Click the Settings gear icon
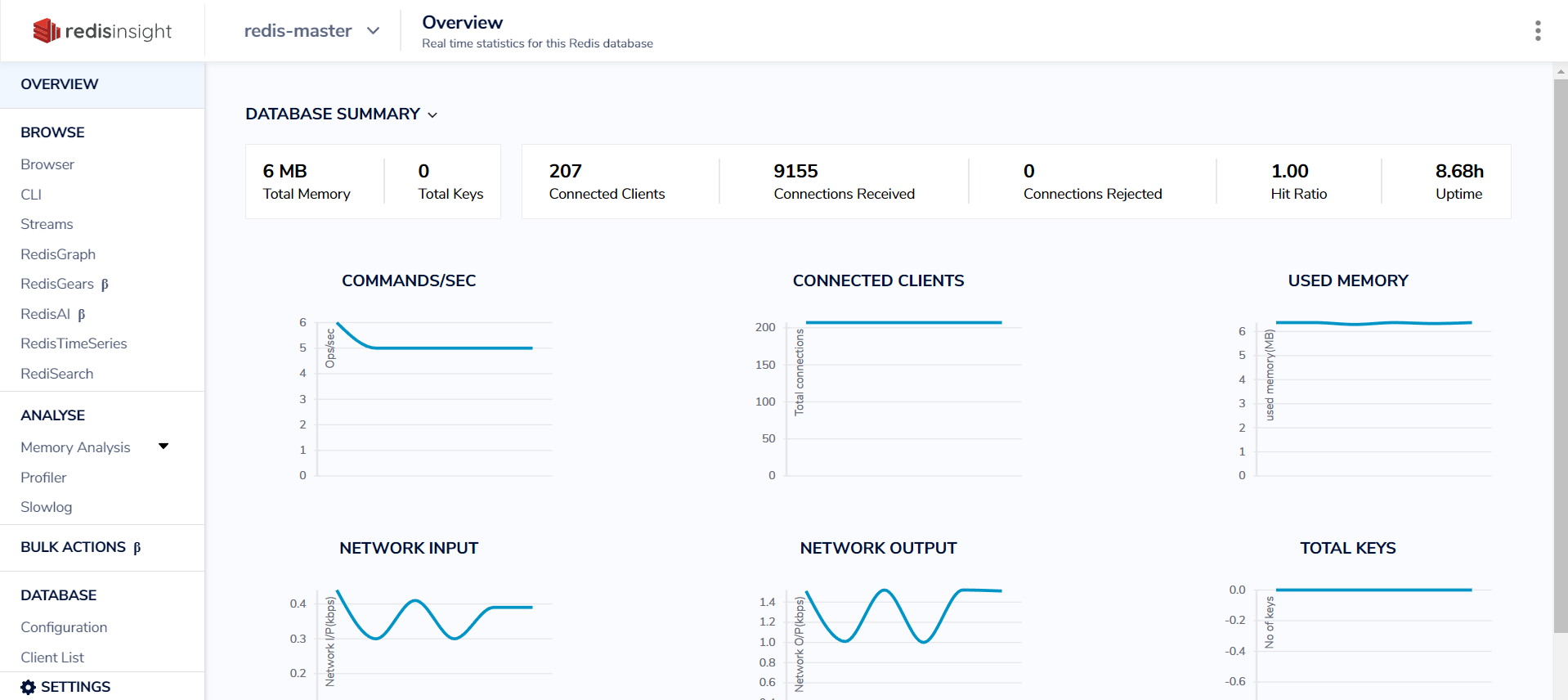 (29, 687)
